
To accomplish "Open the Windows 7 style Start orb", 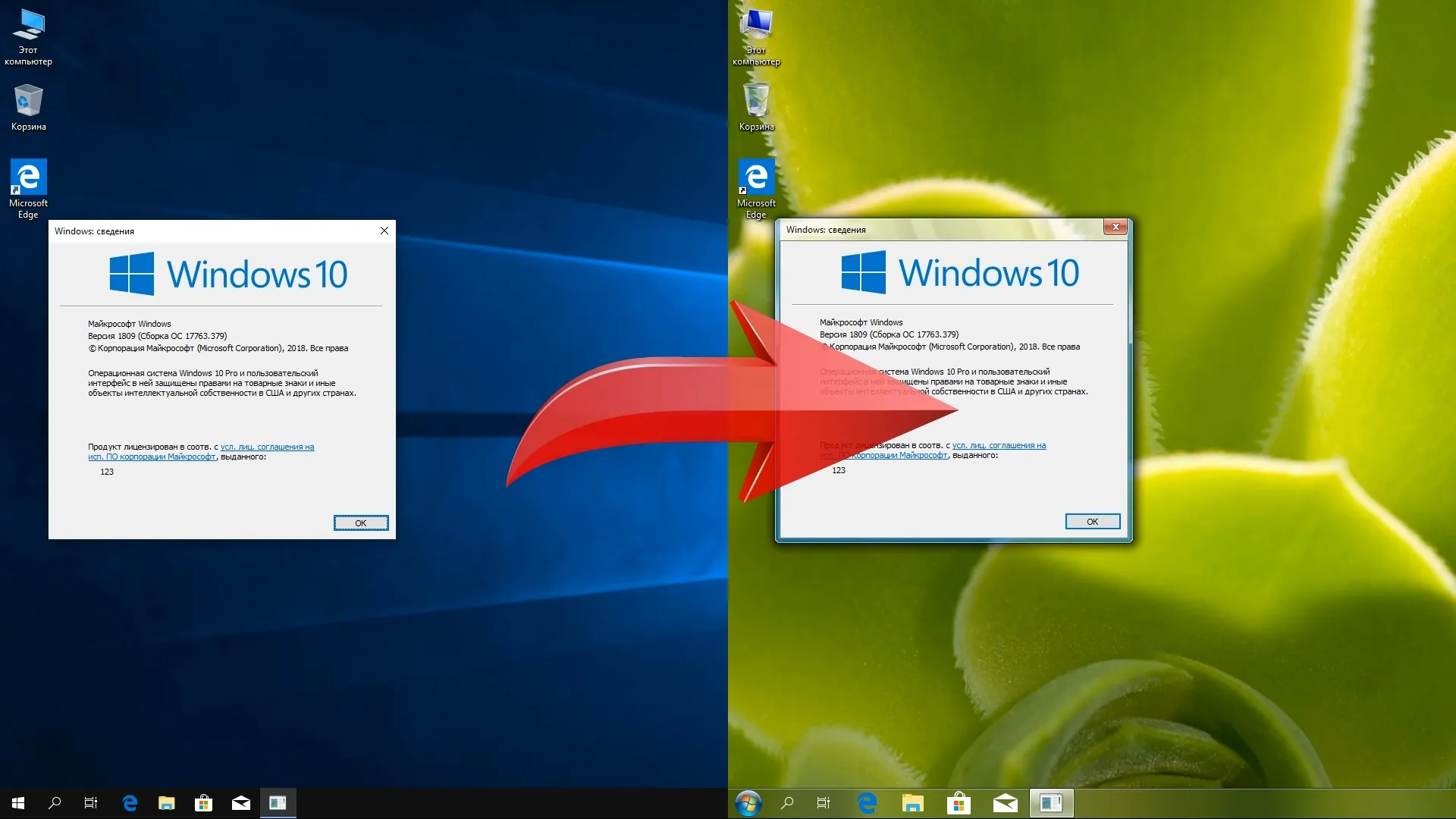I will point(748,803).
